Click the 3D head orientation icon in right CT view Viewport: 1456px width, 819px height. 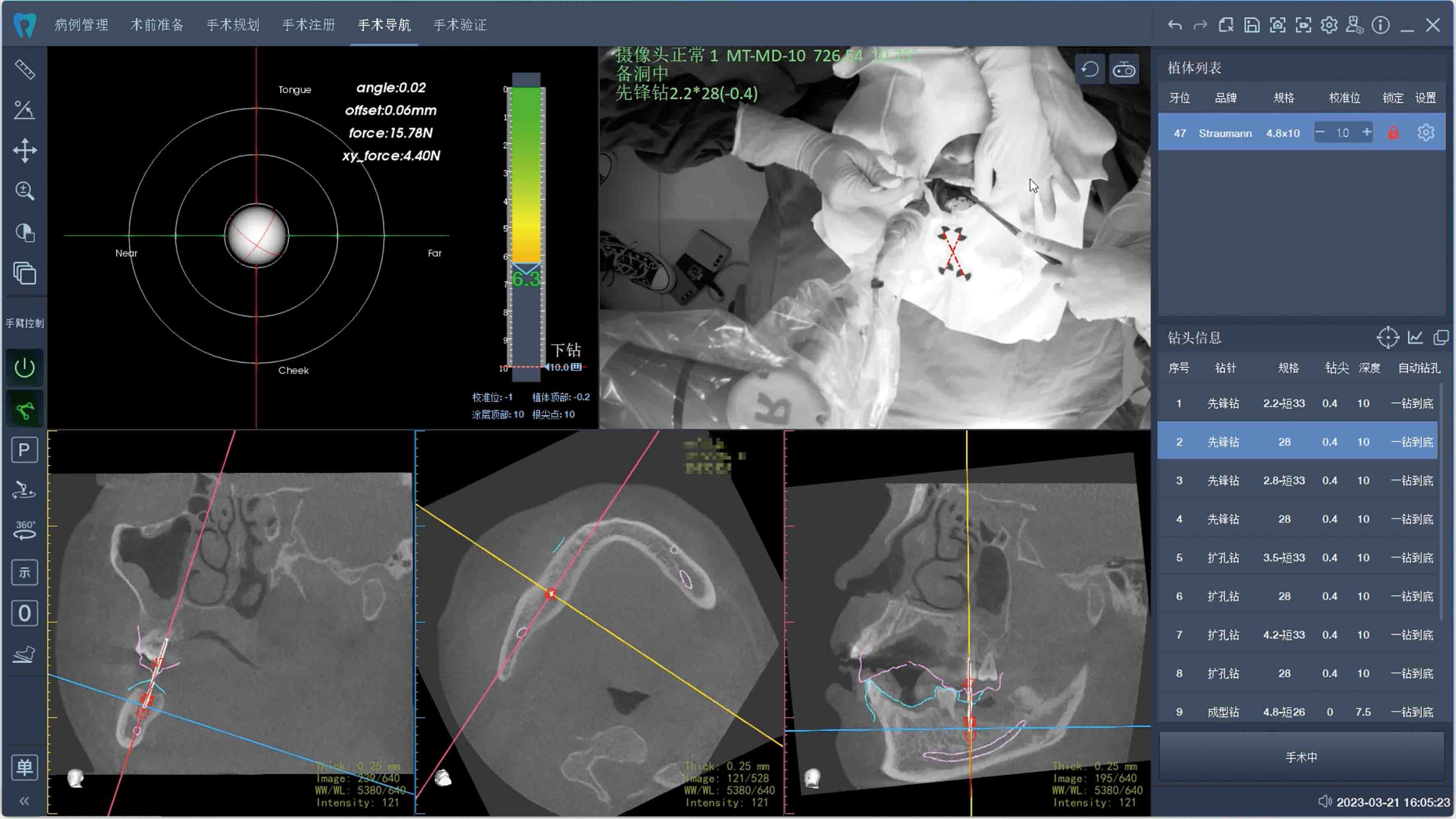click(812, 778)
